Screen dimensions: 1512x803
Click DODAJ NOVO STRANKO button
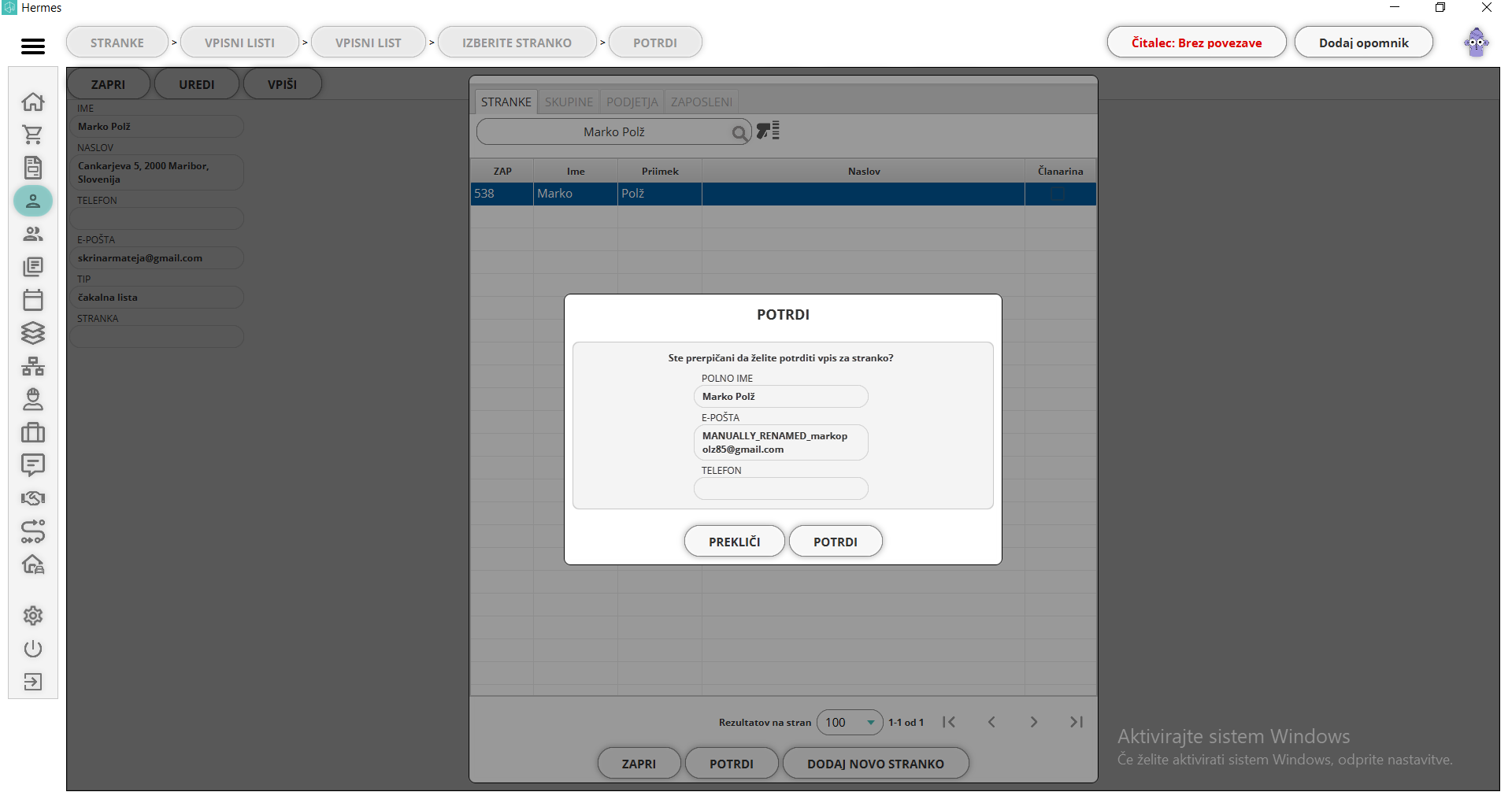875,764
